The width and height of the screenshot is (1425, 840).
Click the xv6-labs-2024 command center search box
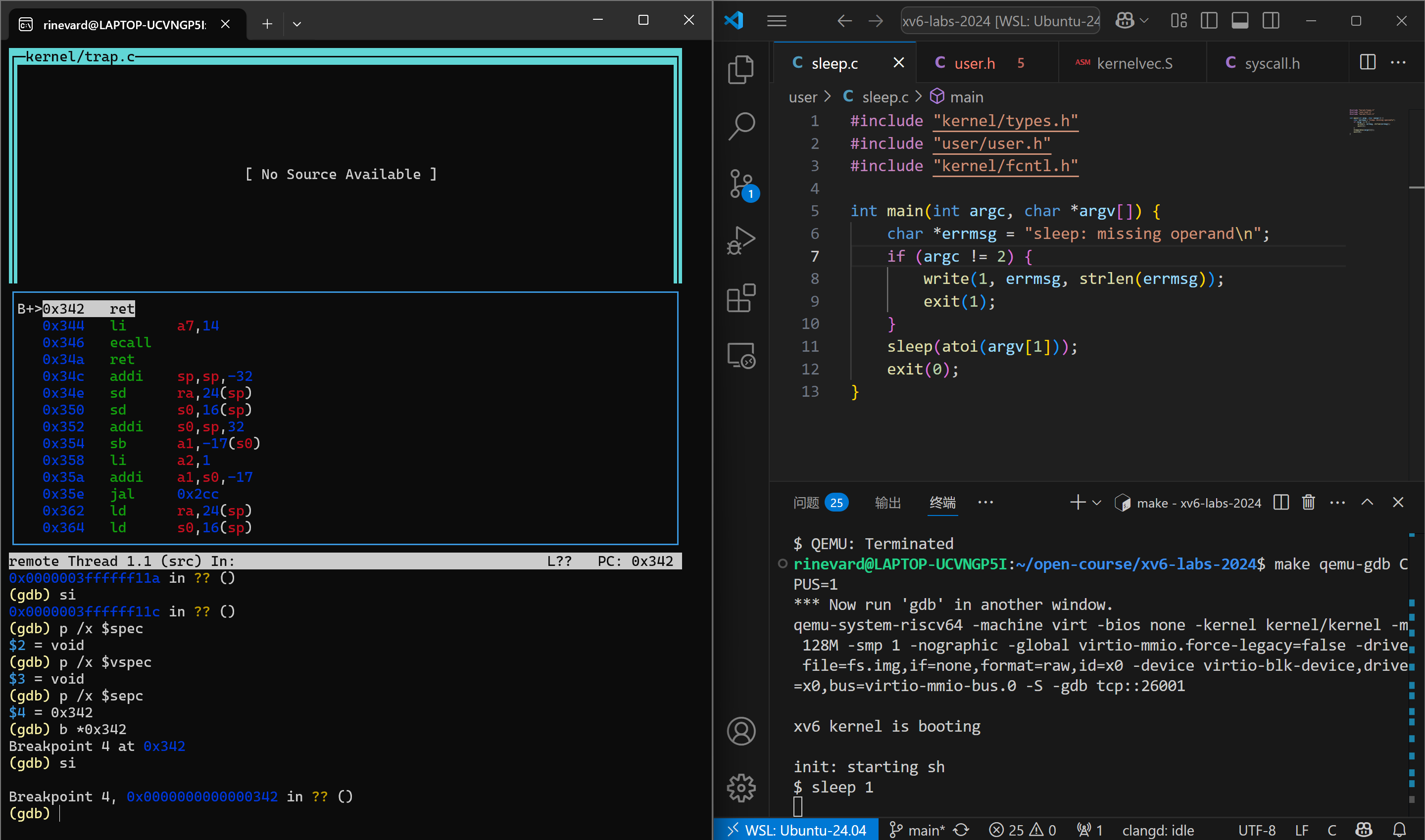pos(1000,21)
